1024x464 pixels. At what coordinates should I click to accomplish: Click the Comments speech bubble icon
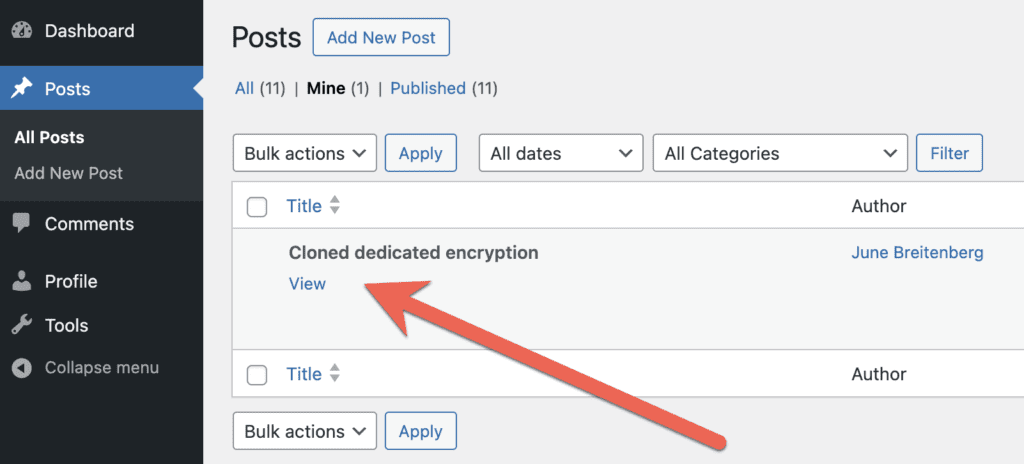tap(22, 224)
